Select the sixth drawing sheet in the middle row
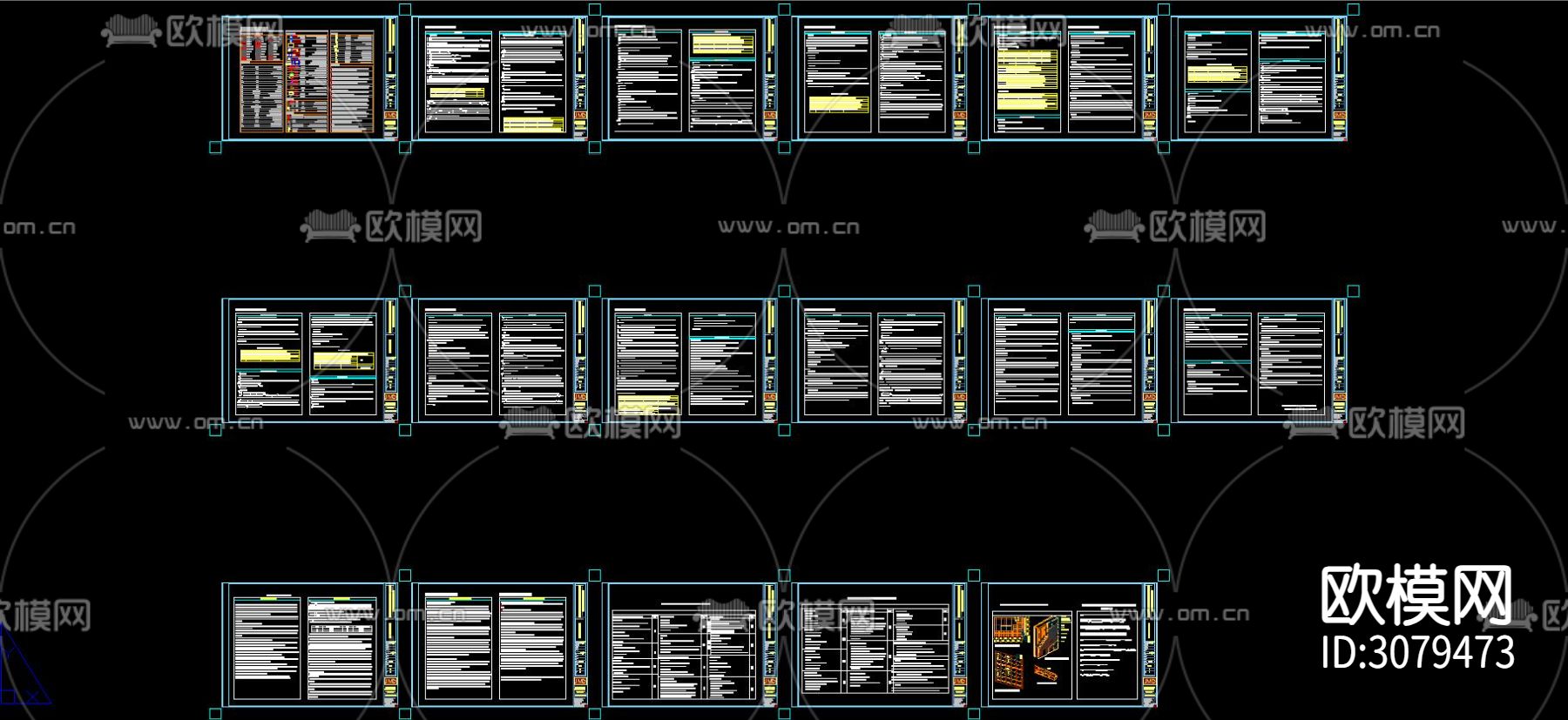The width and height of the screenshot is (1568, 720). click(1260, 360)
